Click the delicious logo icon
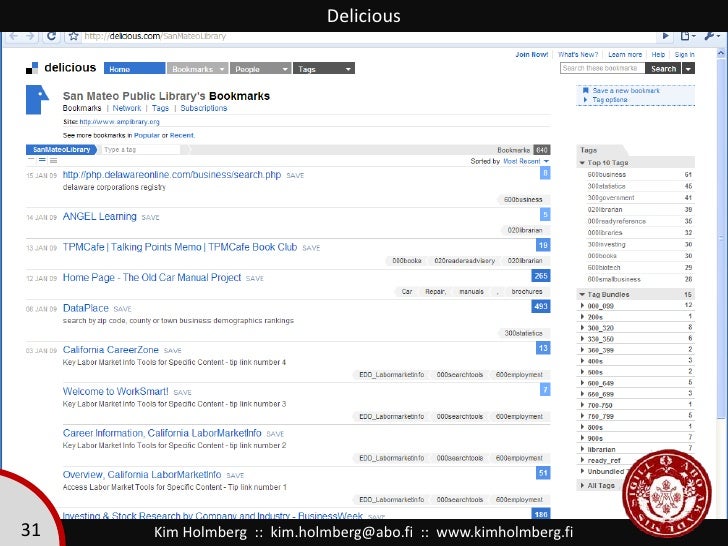 32,68
